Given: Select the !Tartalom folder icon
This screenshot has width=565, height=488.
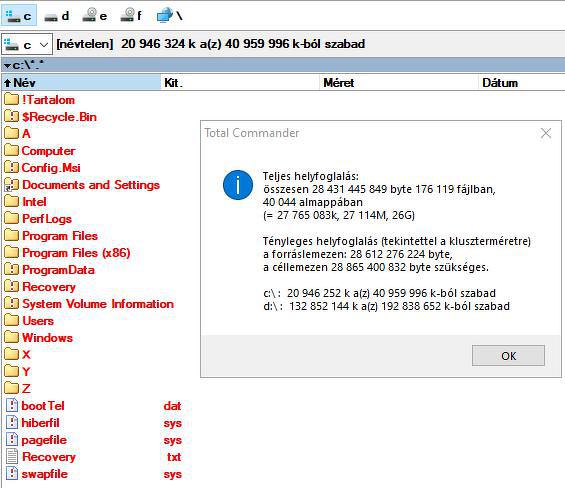Looking at the screenshot, I should click(x=12, y=99).
